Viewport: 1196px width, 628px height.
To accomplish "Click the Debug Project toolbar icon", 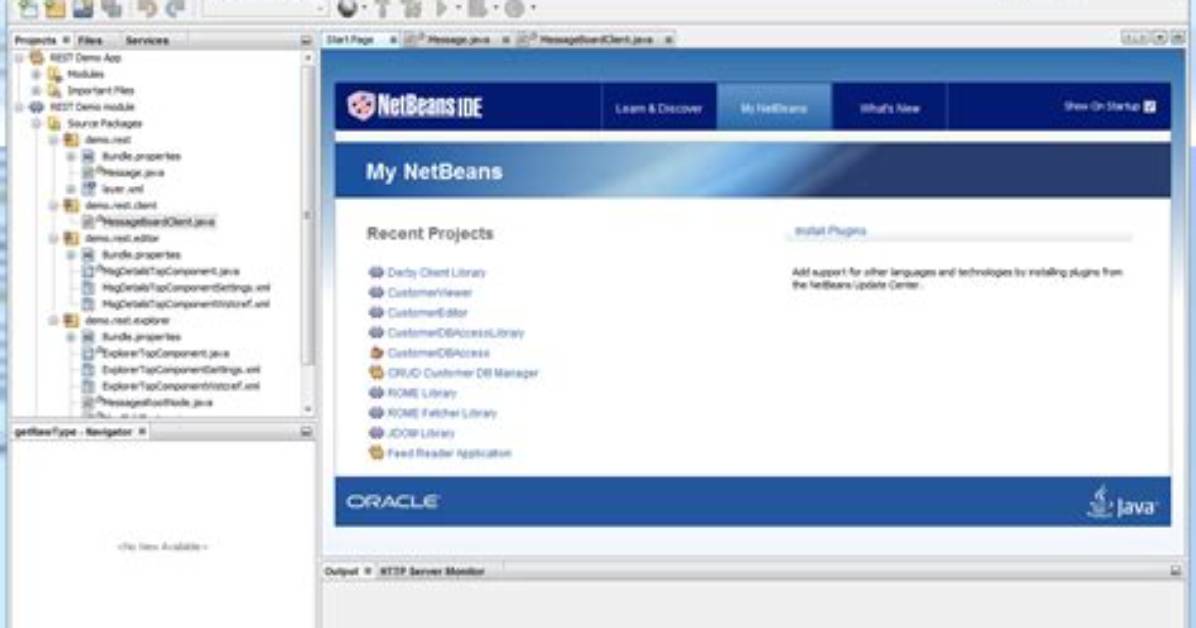I will pyautogui.click(x=477, y=8).
